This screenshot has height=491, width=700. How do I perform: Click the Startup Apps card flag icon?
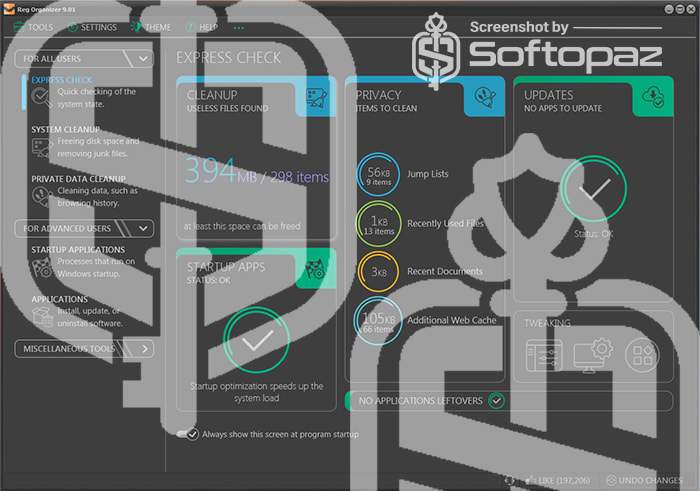(x=316, y=269)
